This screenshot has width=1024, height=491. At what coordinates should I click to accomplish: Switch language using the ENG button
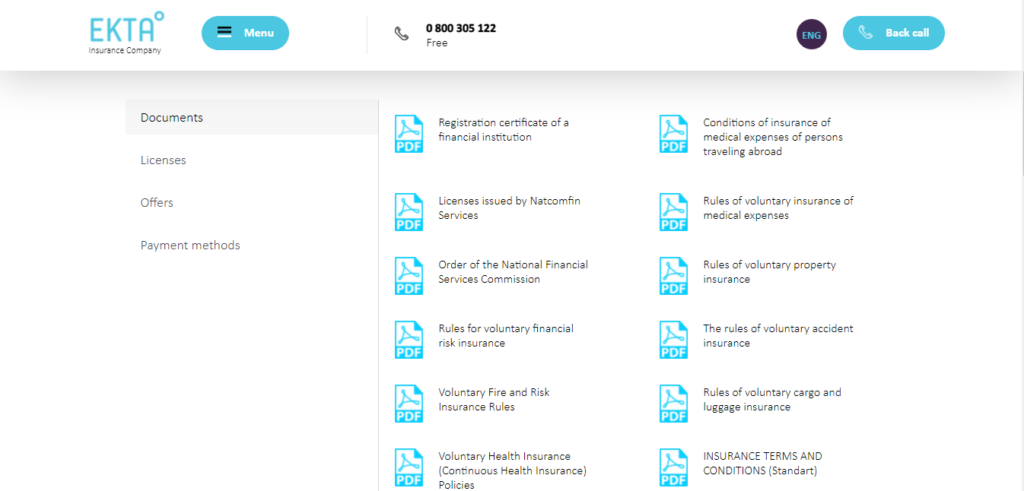click(811, 35)
